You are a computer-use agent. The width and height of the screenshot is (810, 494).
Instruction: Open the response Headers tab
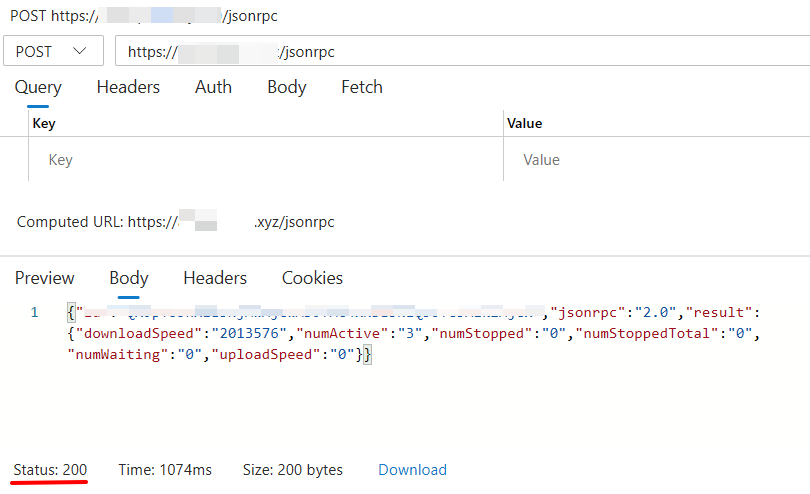click(215, 278)
